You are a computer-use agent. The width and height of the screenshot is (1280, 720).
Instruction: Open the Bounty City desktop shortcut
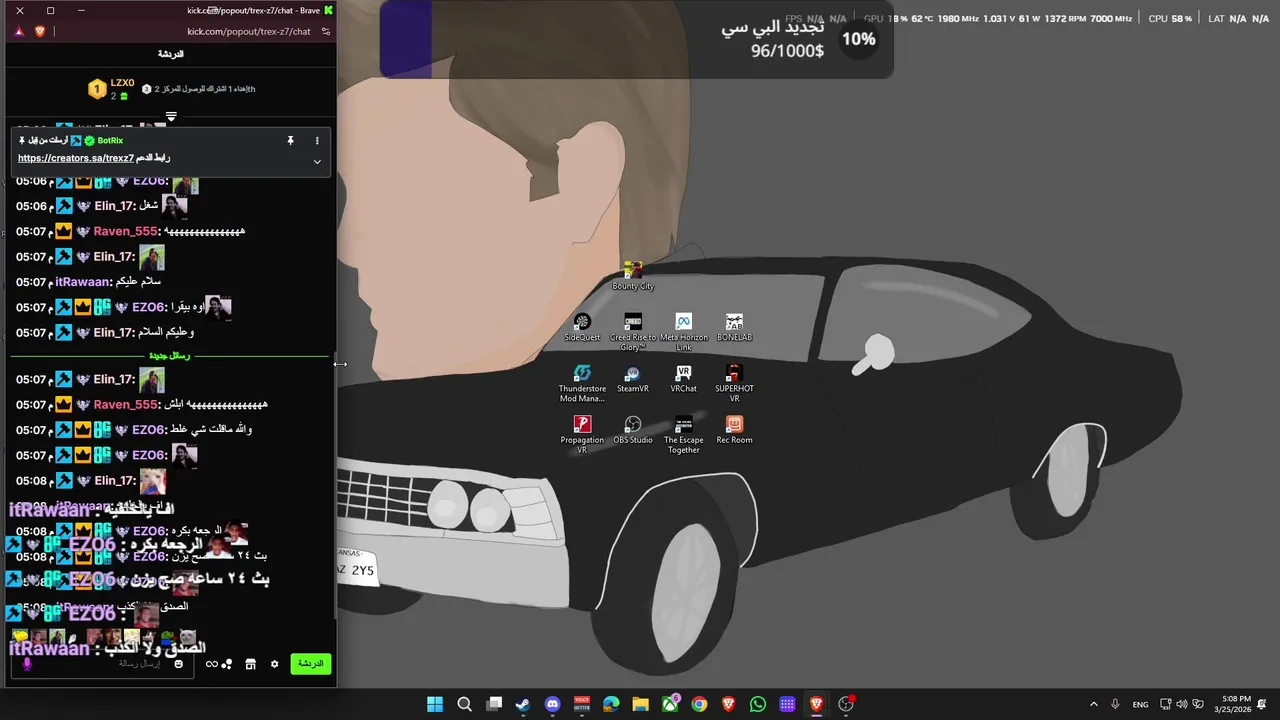tap(633, 276)
